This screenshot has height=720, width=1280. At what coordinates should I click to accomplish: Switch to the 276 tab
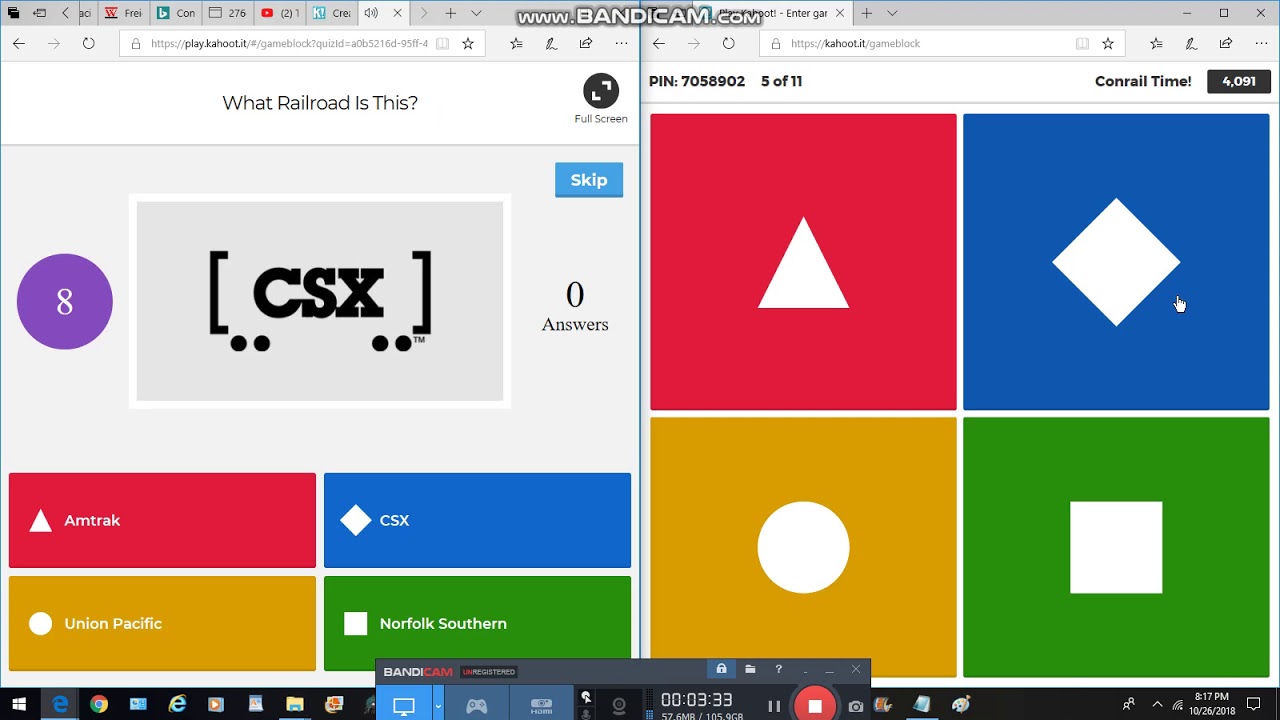point(228,13)
